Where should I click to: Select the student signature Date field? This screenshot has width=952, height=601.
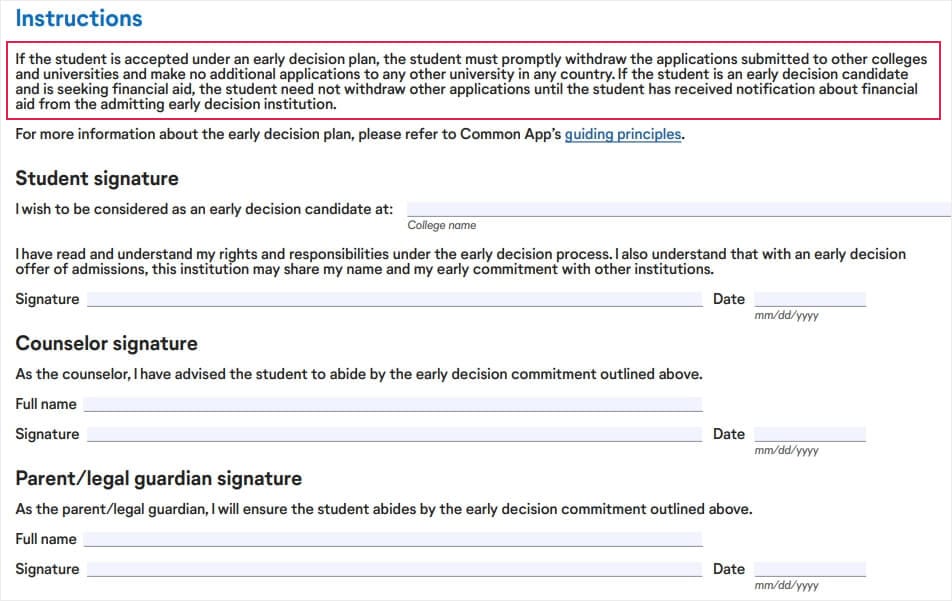click(x=809, y=299)
